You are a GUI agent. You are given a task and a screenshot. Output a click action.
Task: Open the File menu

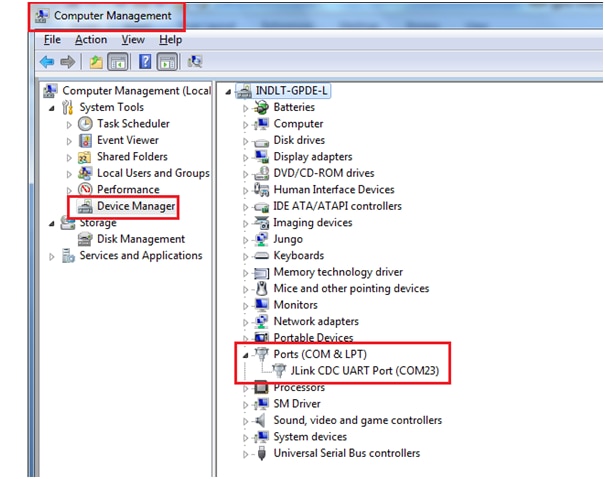(x=52, y=40)
